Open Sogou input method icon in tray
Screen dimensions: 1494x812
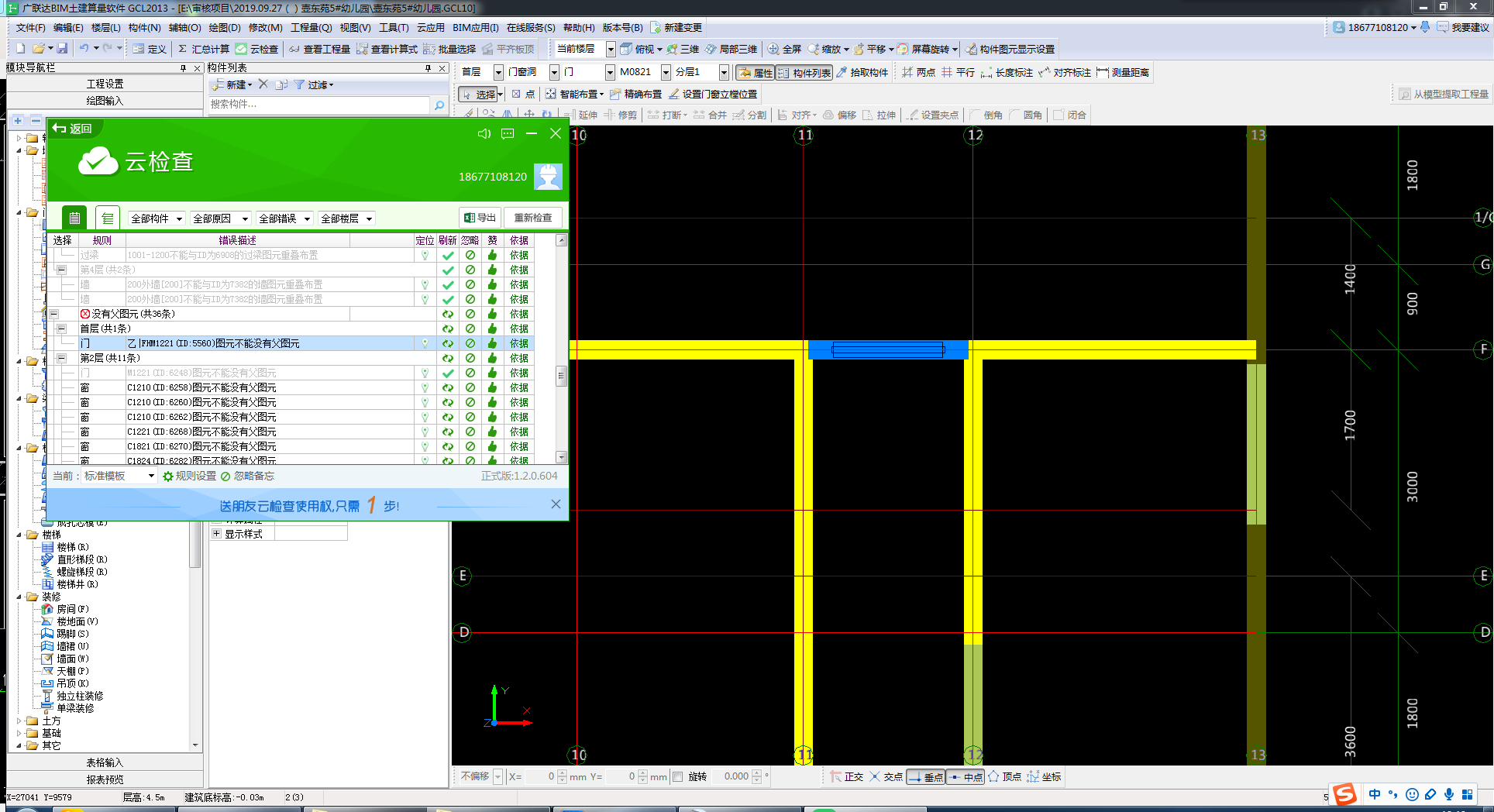(1344, 794)
